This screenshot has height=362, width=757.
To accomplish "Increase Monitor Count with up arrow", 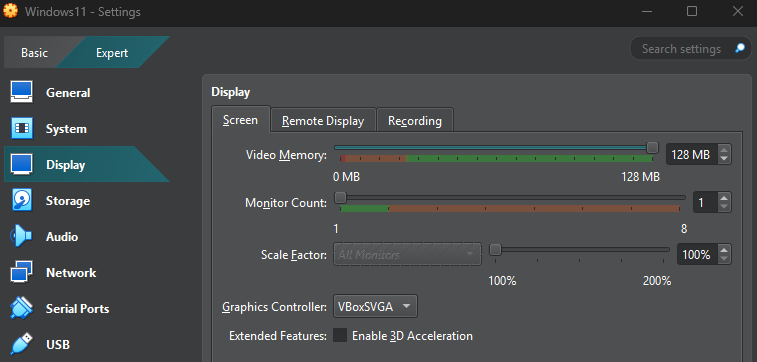I will tap(724, 198).
